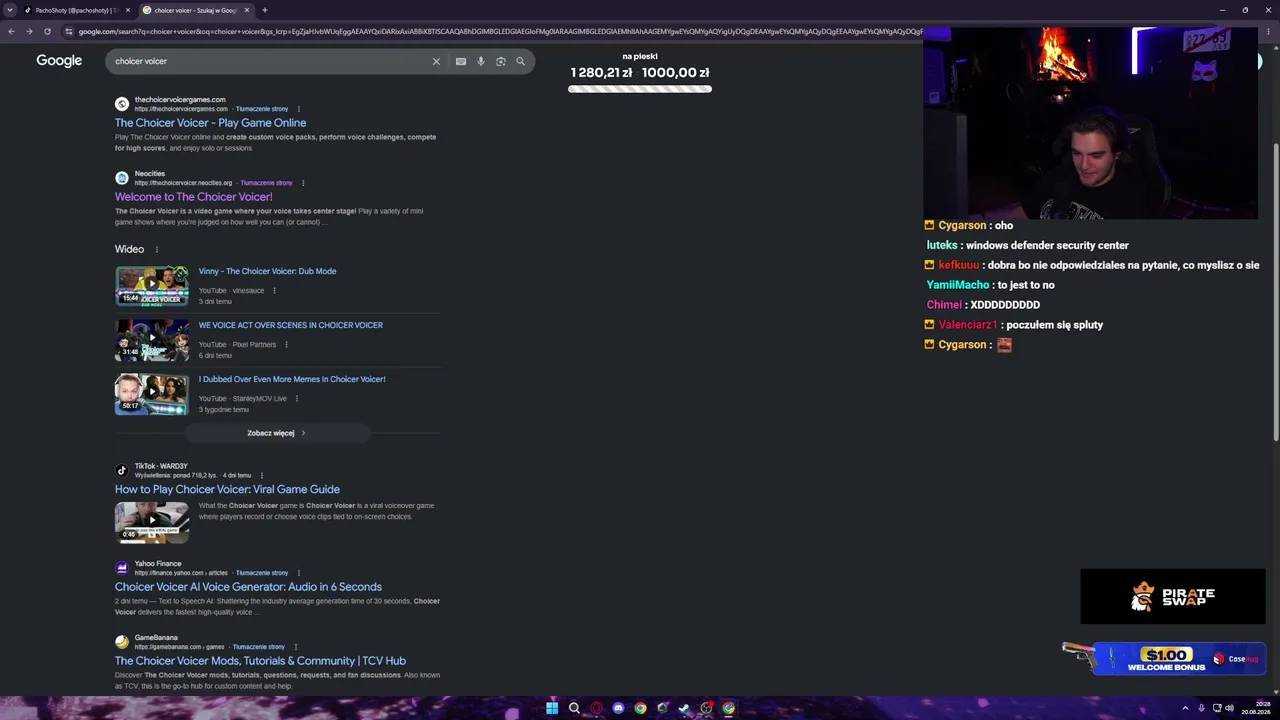
Task: View site information icon in the address bar
Action: 69,31
